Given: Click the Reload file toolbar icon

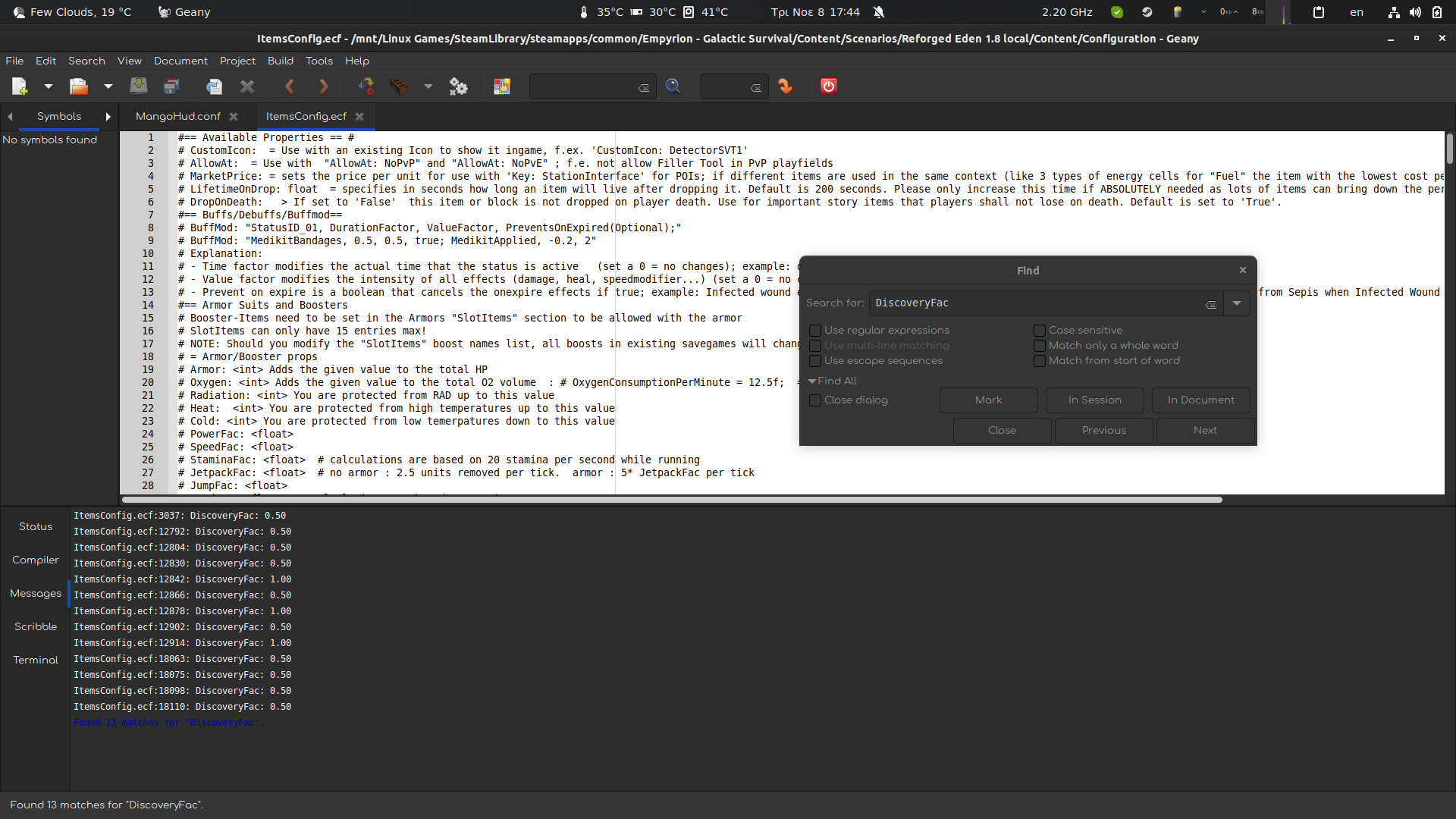Looking at the screenshot, I should [x=214, y=86].
